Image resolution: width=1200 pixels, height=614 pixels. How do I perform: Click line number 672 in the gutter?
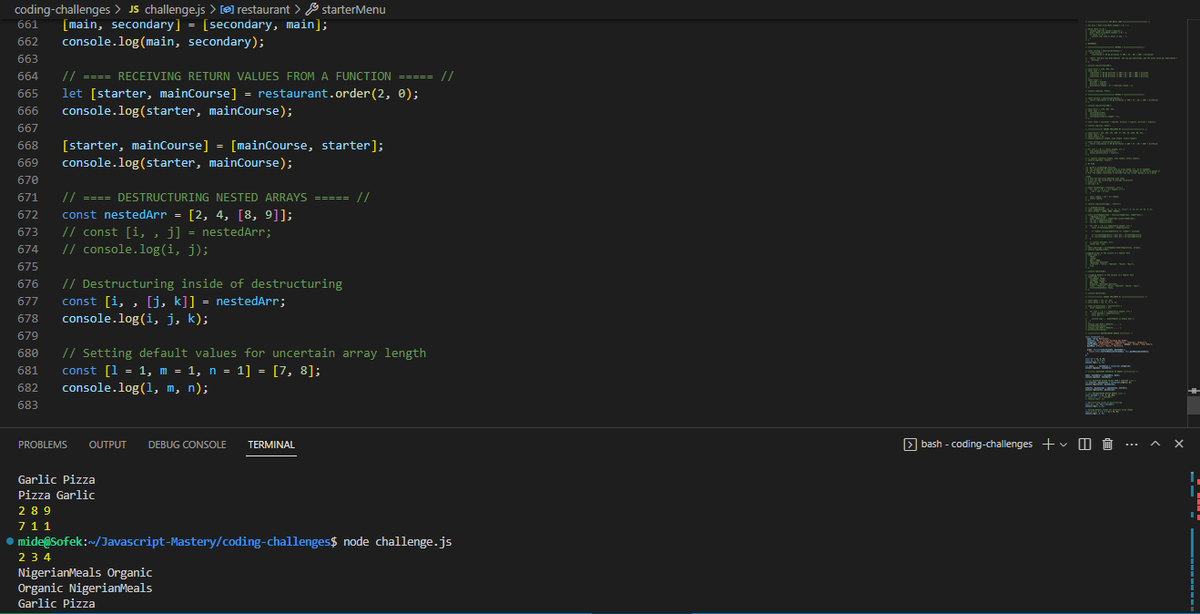28,214
